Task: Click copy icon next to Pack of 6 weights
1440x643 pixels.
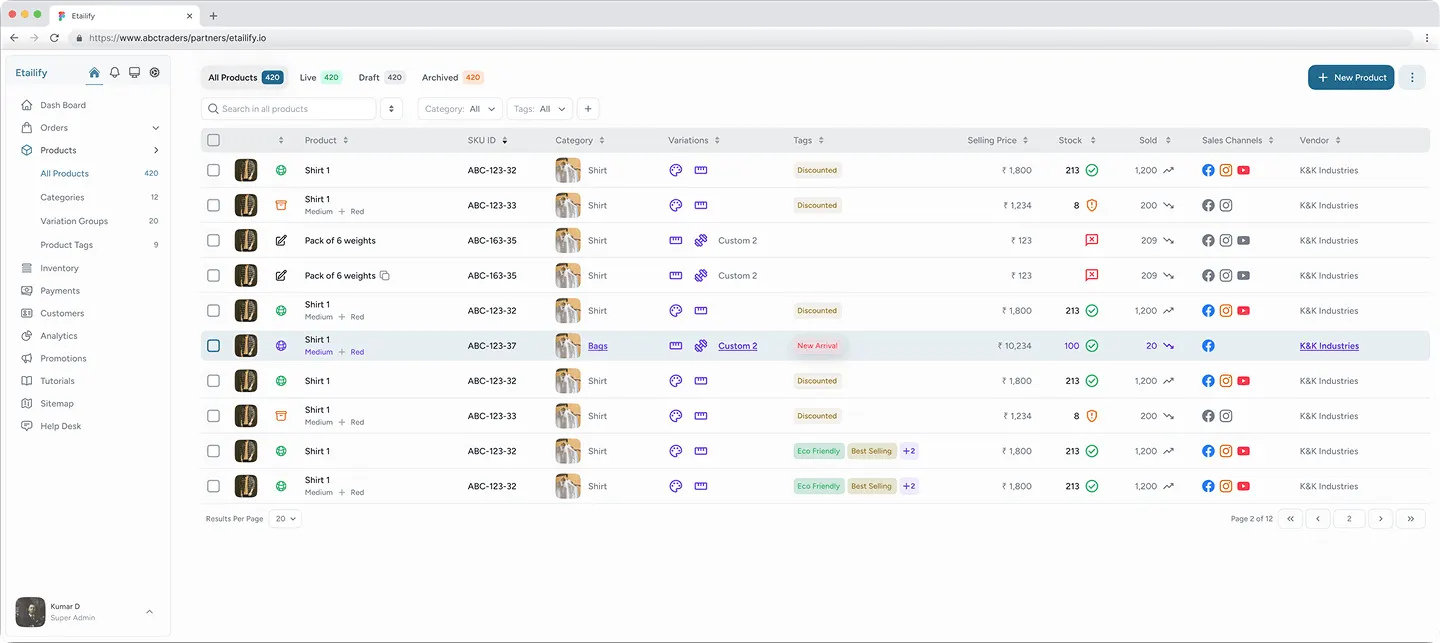Action: point(385,276)
